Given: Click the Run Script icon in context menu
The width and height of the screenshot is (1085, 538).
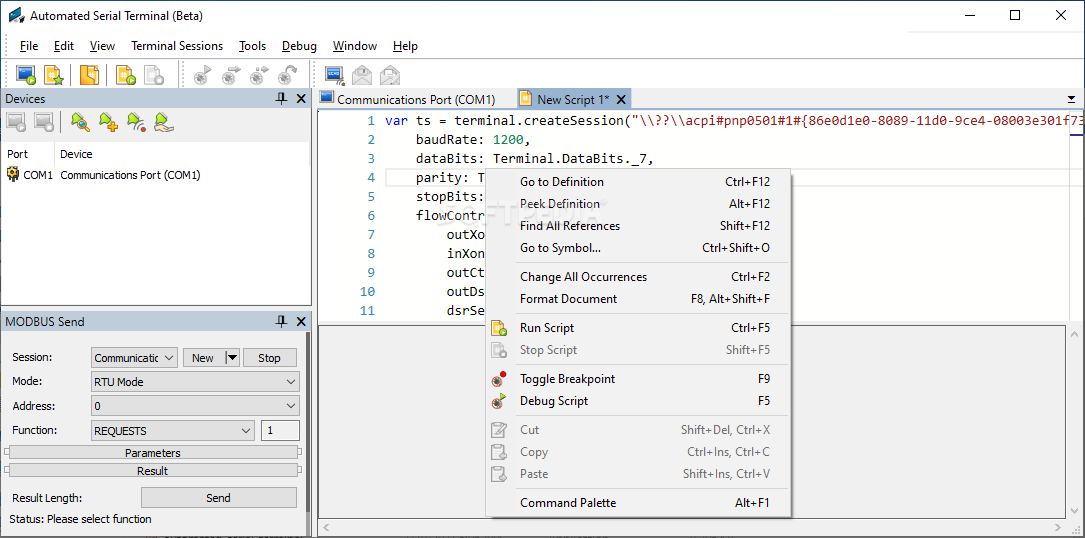Looking at the screenshot, I should [499, 328].
